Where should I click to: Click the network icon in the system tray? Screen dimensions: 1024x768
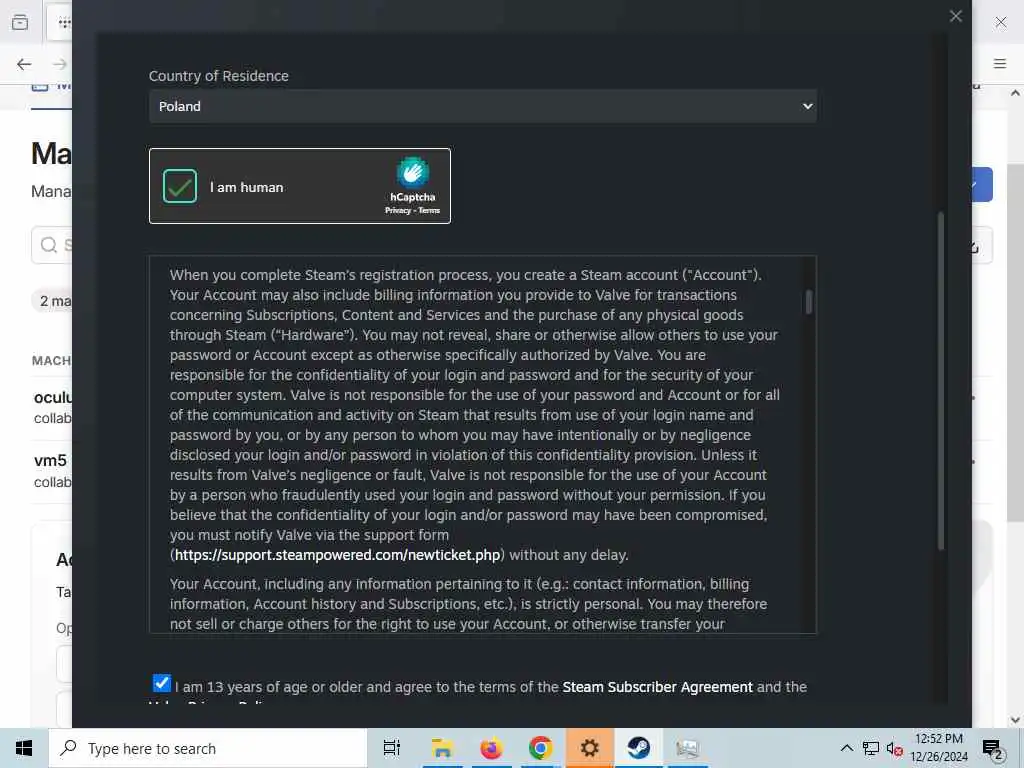[871, 748]
